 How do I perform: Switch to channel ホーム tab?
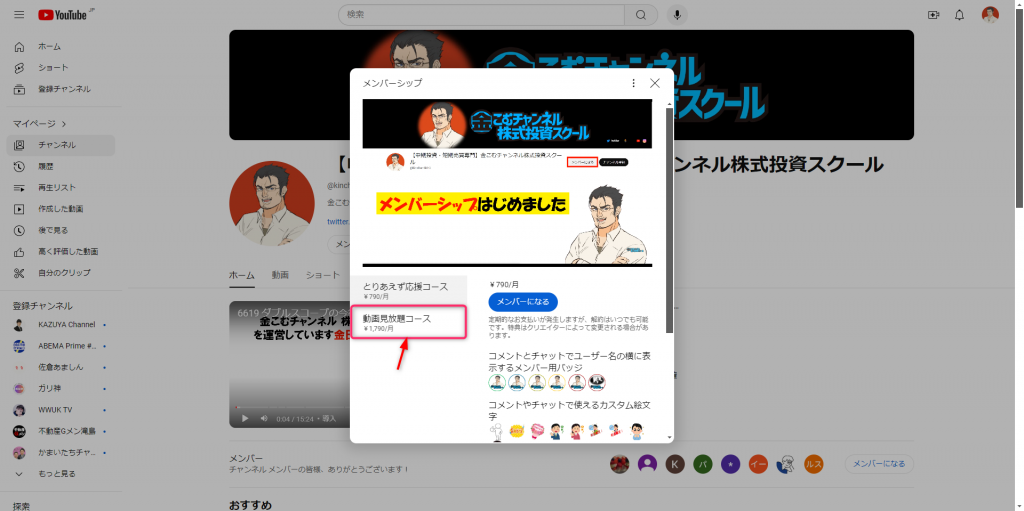tap(242, 275)
